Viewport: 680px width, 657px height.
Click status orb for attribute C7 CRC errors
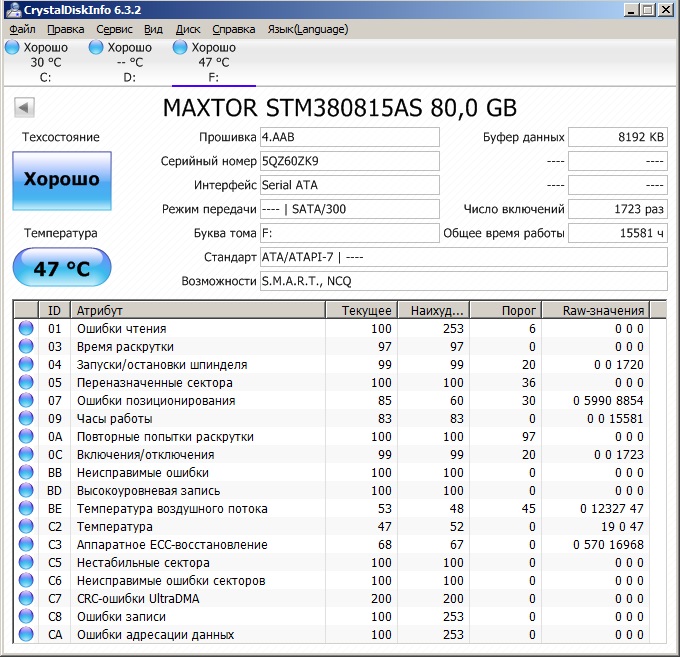26,599
